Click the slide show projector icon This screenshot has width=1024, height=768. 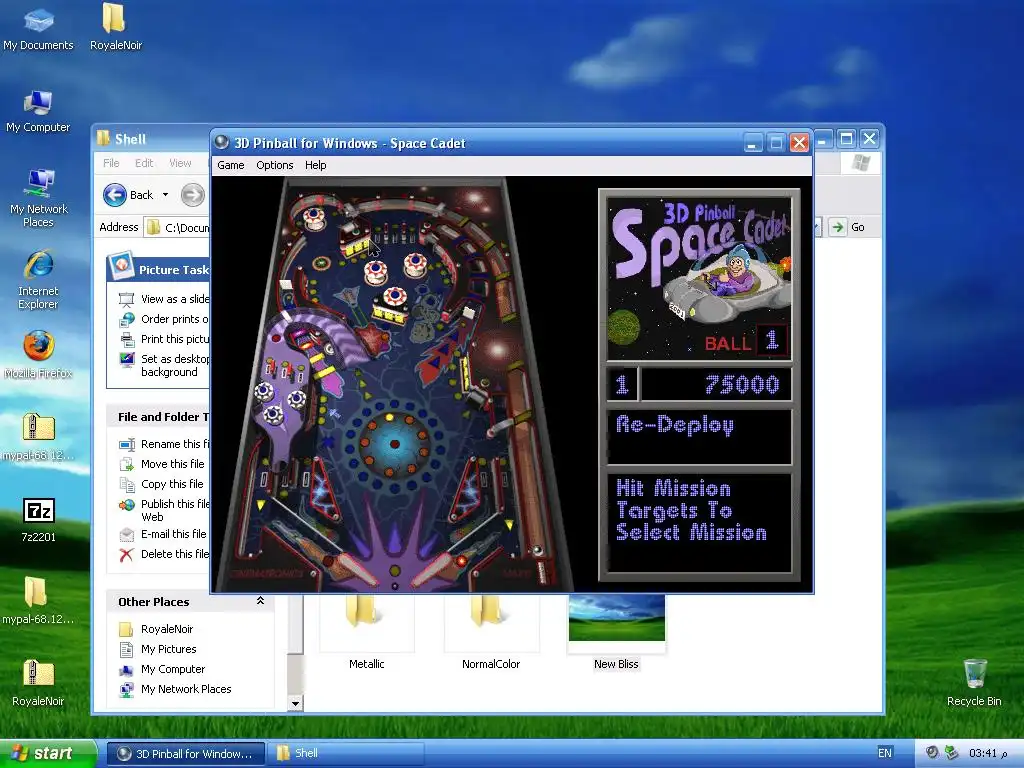click(127, 299)
